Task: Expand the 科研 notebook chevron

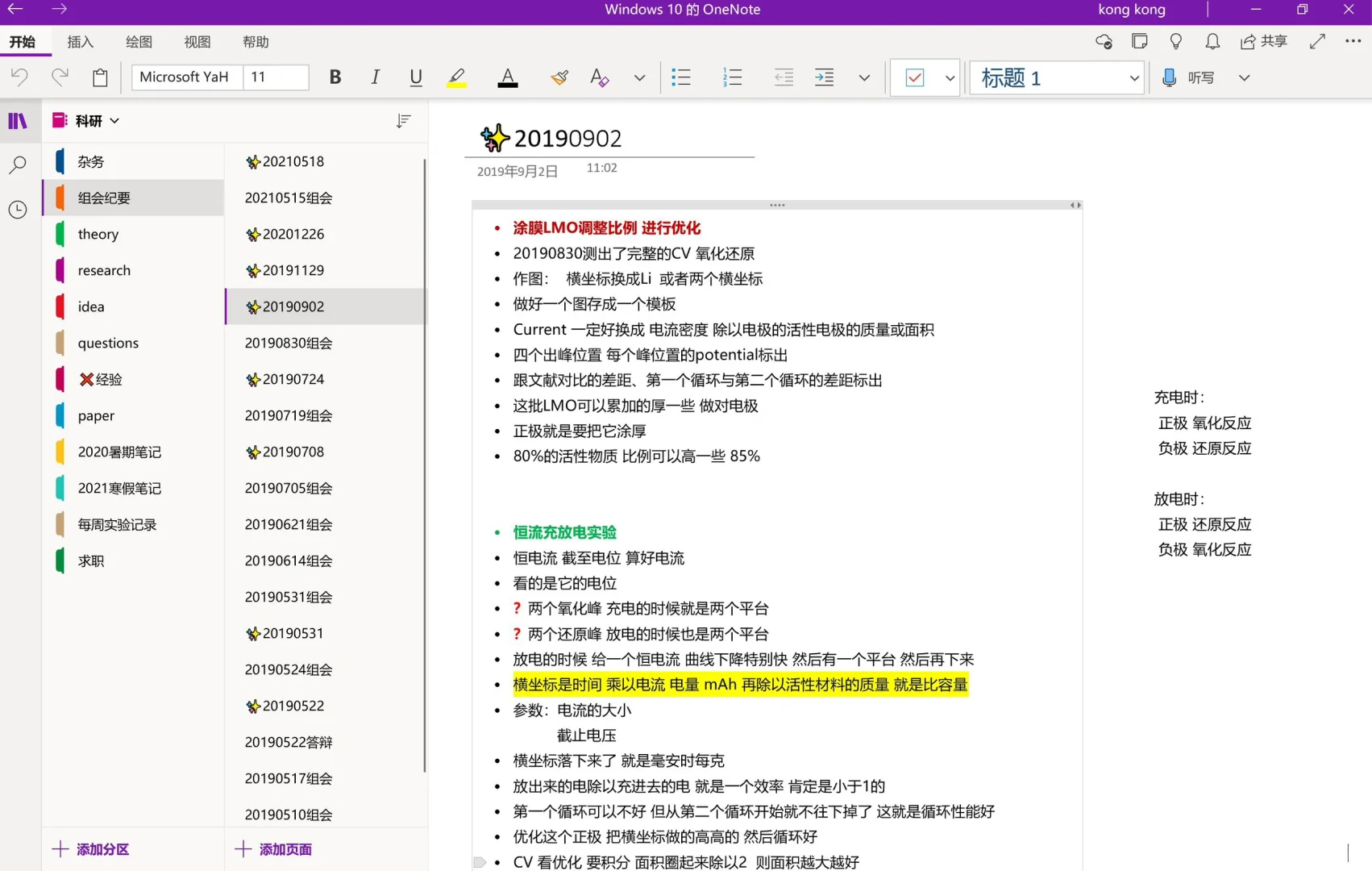Action: [x=114, y=120]
